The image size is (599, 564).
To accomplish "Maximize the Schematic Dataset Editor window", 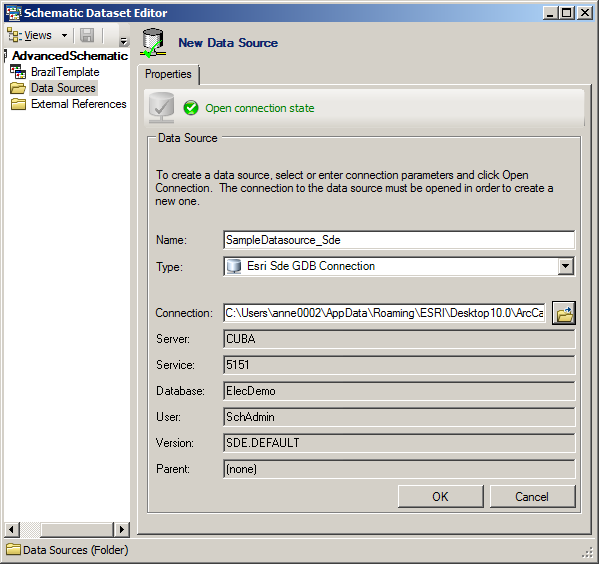I will tap(567, 13).
